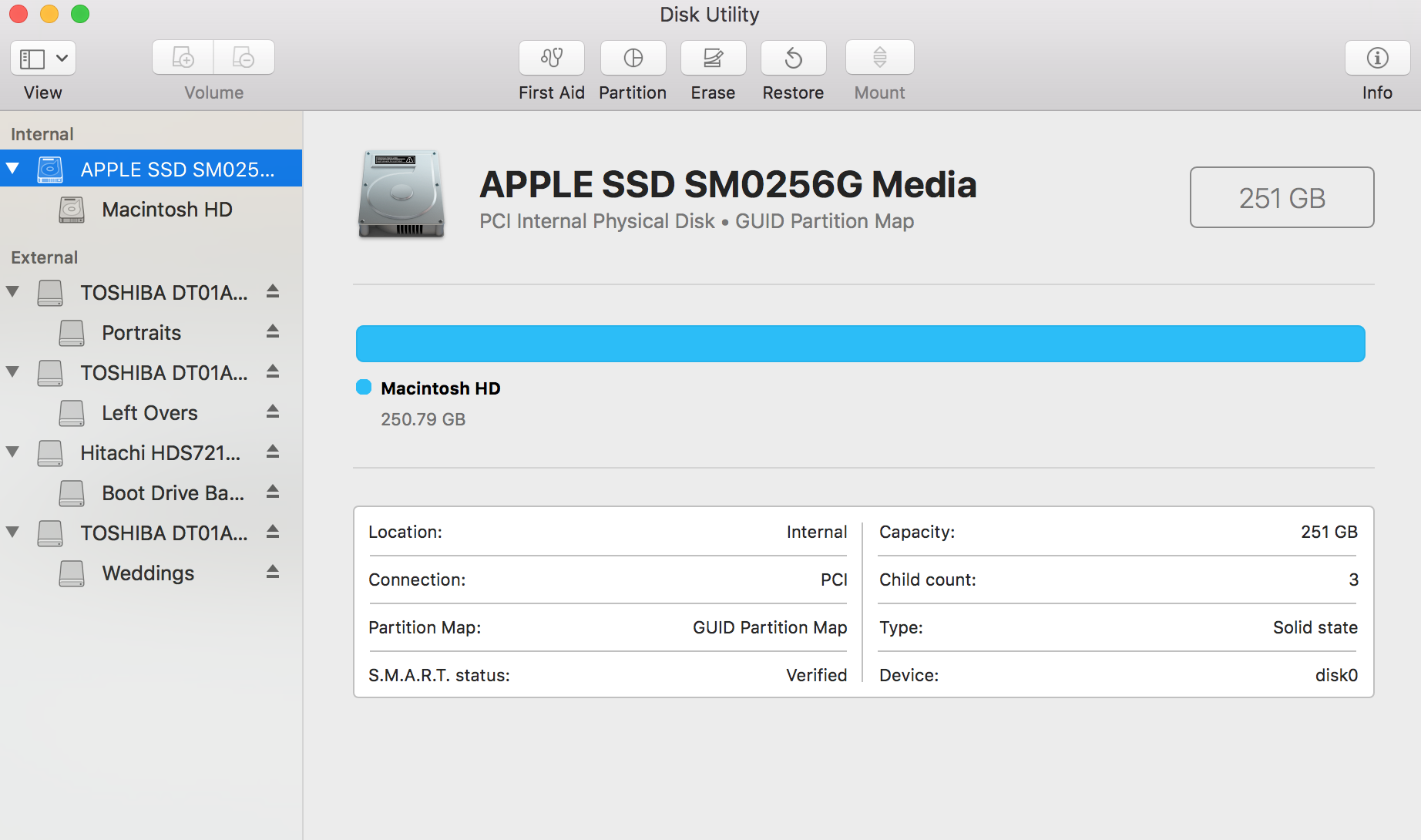The width and height of the screenshot is (1421, 840).
Task: Click the Child count value 3
Action: [x=1353, y=580]
